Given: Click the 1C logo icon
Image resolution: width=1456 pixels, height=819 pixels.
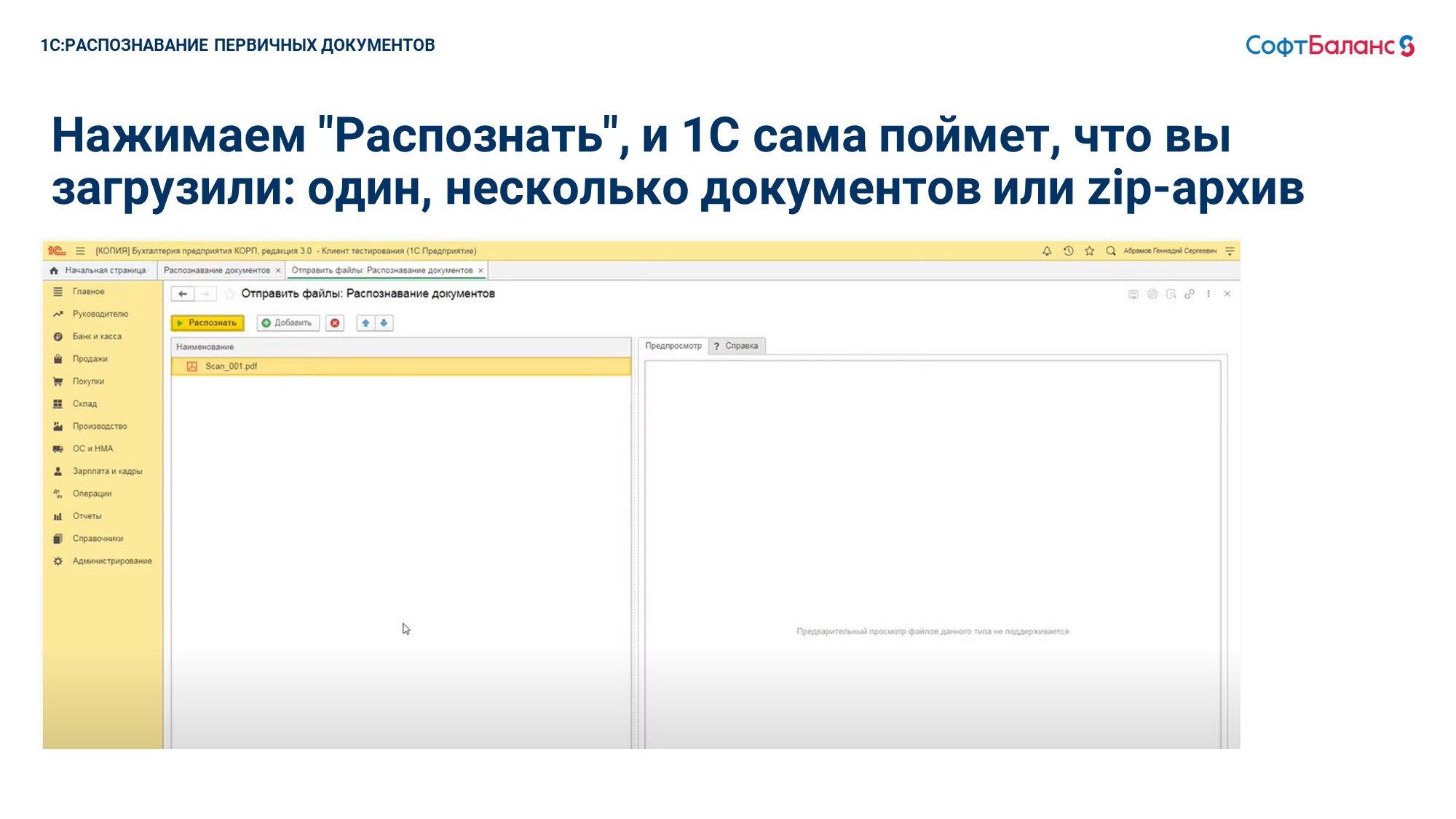Looking at the screenshot, I should click(57, 250).
